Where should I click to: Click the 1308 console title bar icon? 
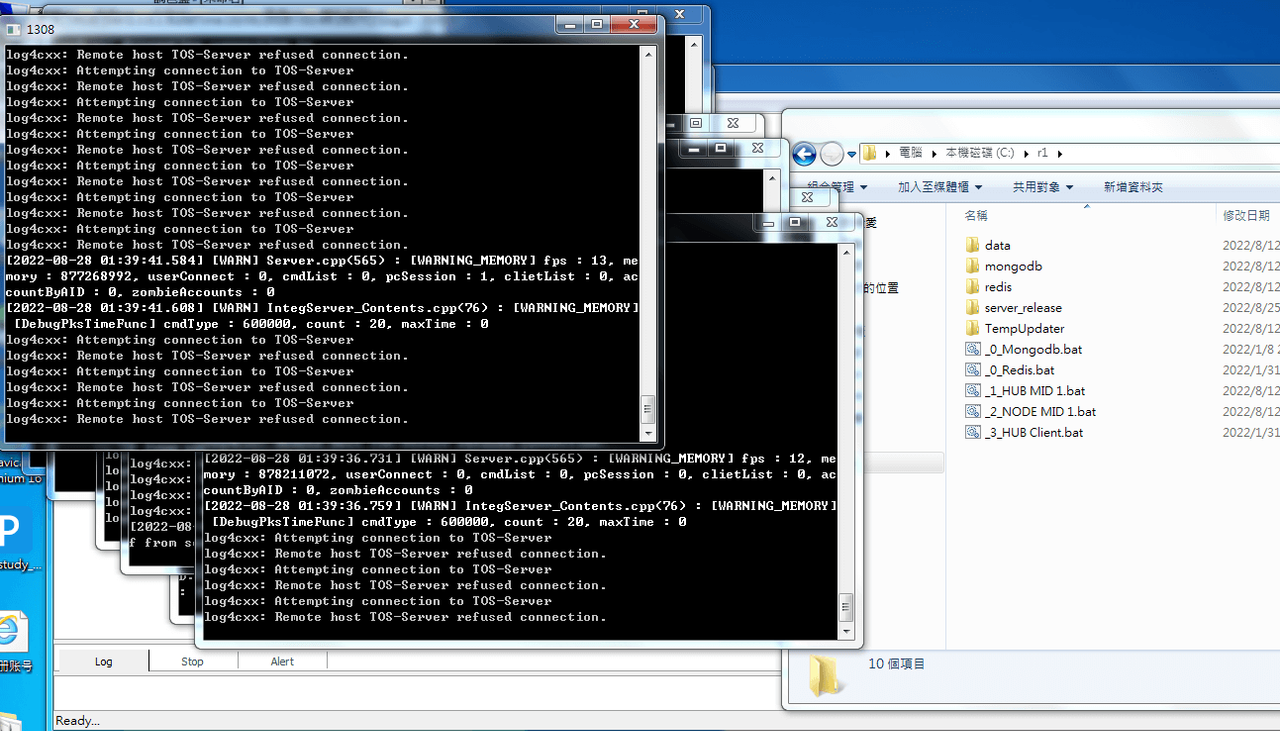(x=14, y=28)
